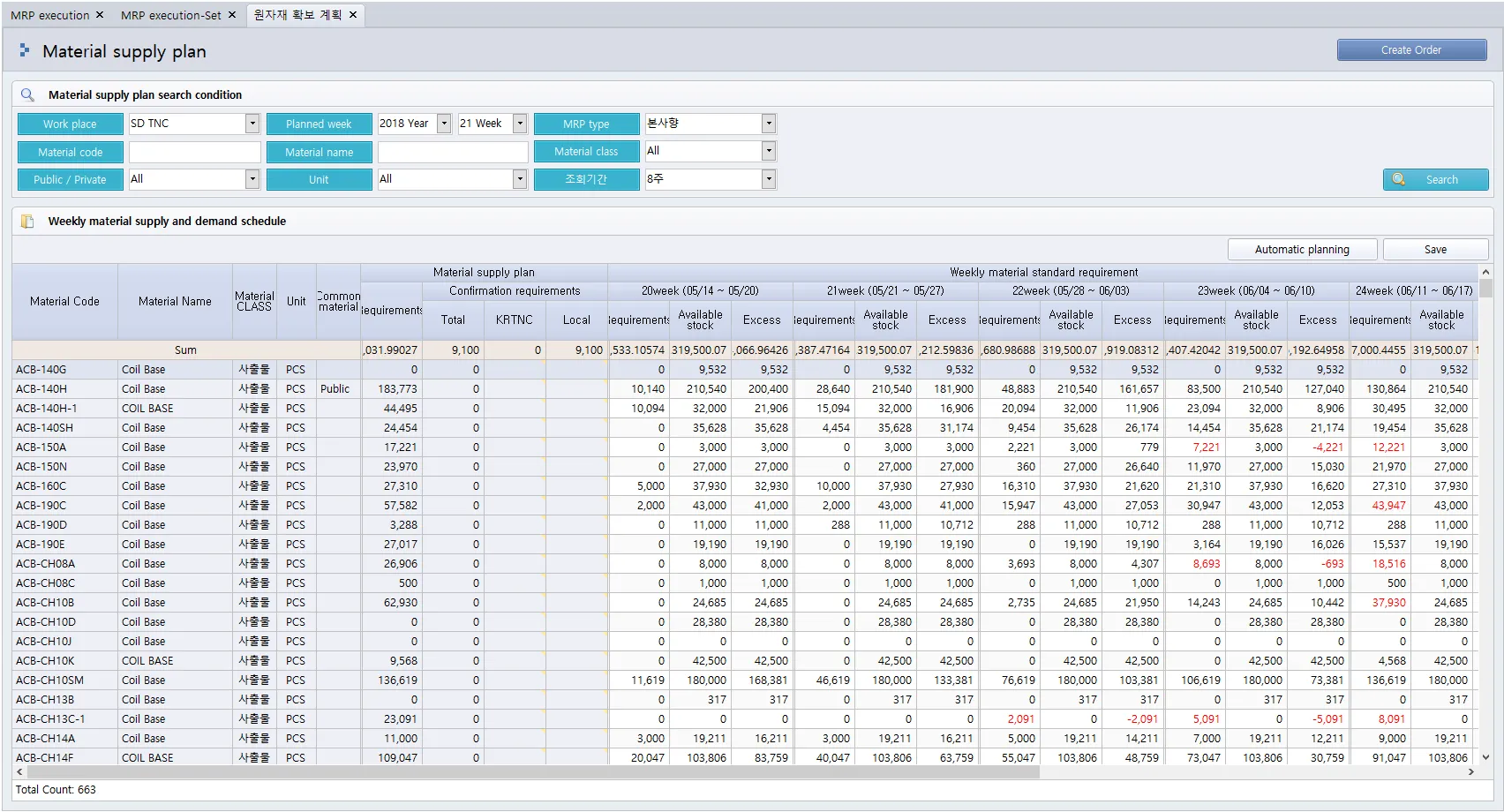Expand the Material class dropdown
This screenshot has height=812, width=1504.
coord(769,151)
